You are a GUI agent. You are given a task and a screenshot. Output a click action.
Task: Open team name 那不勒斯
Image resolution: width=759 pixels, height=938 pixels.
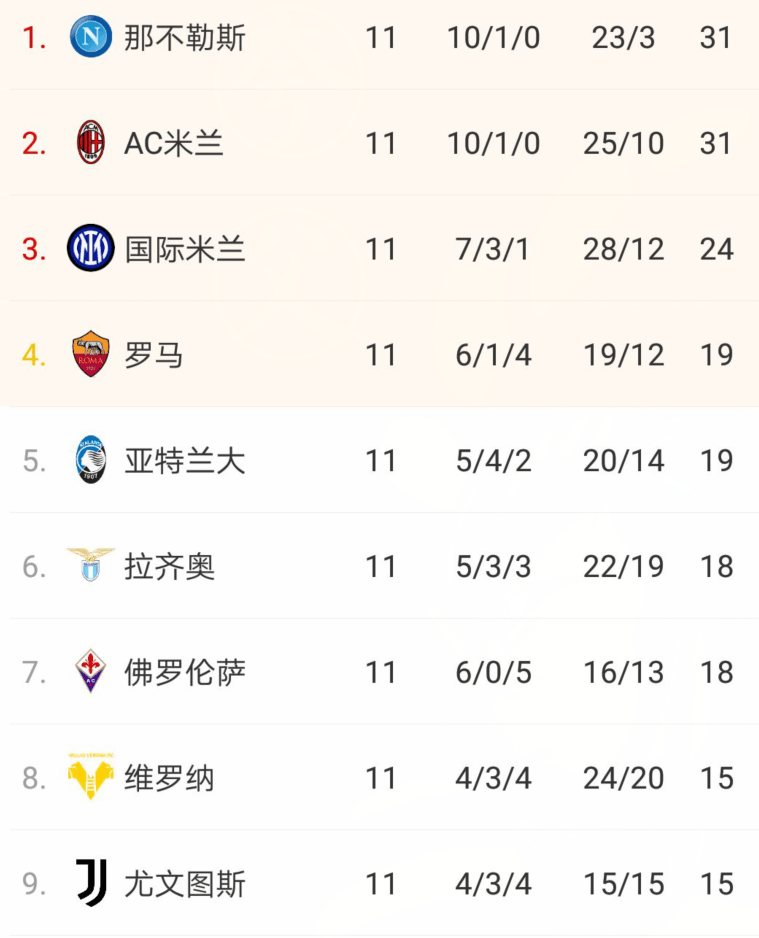point(185,38)
